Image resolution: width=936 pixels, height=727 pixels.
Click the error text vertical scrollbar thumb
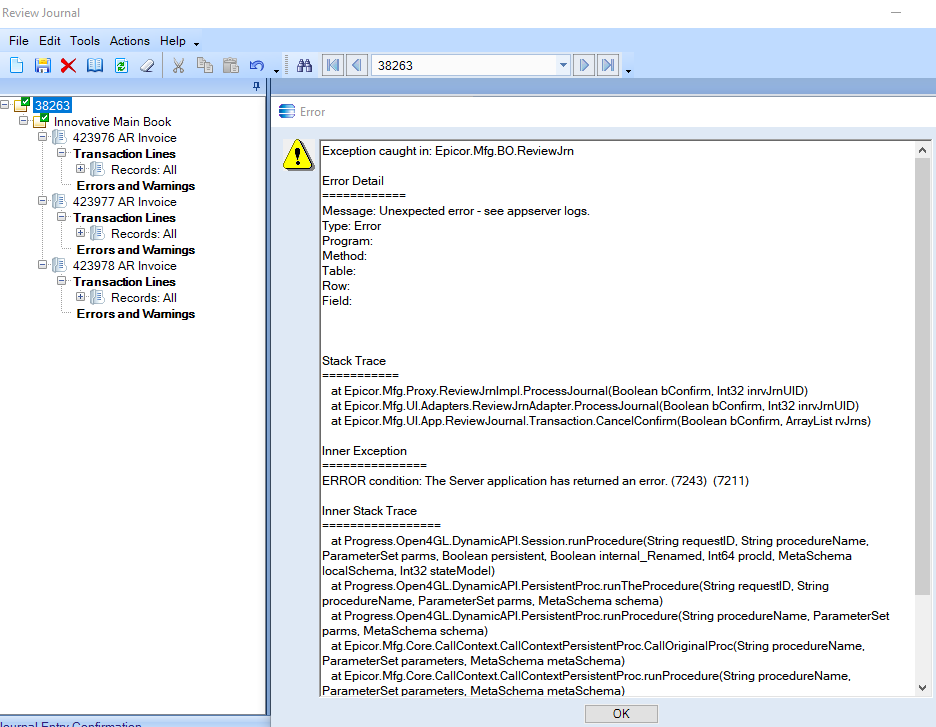[922, 376]
